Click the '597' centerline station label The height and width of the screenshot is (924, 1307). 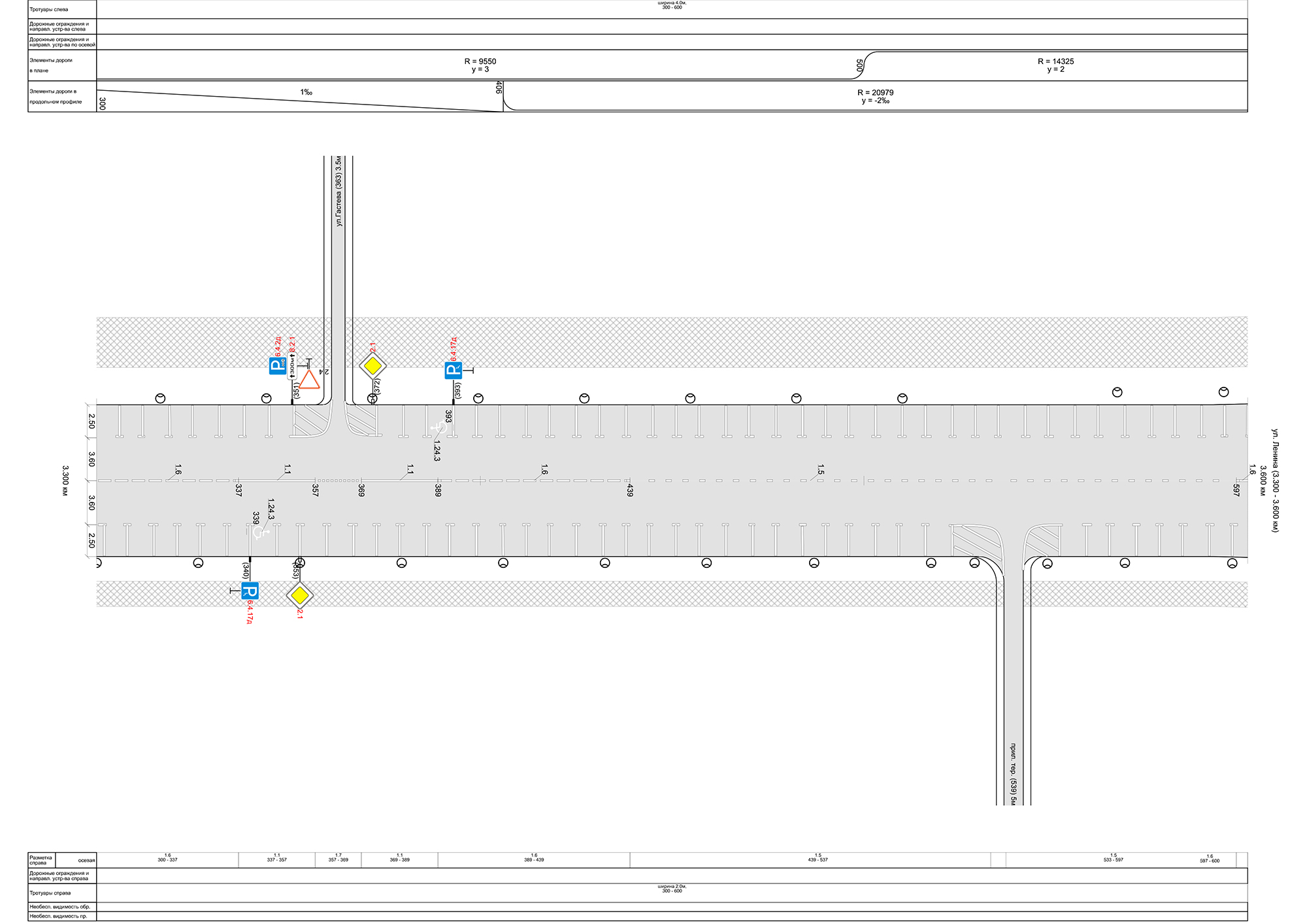click(1236, 490)
